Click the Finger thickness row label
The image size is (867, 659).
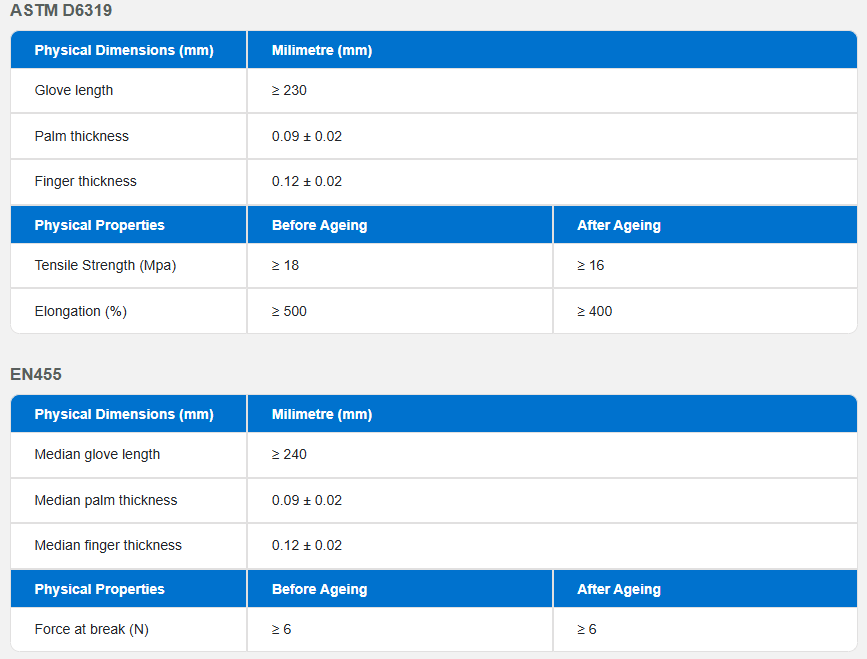(85, 181)
